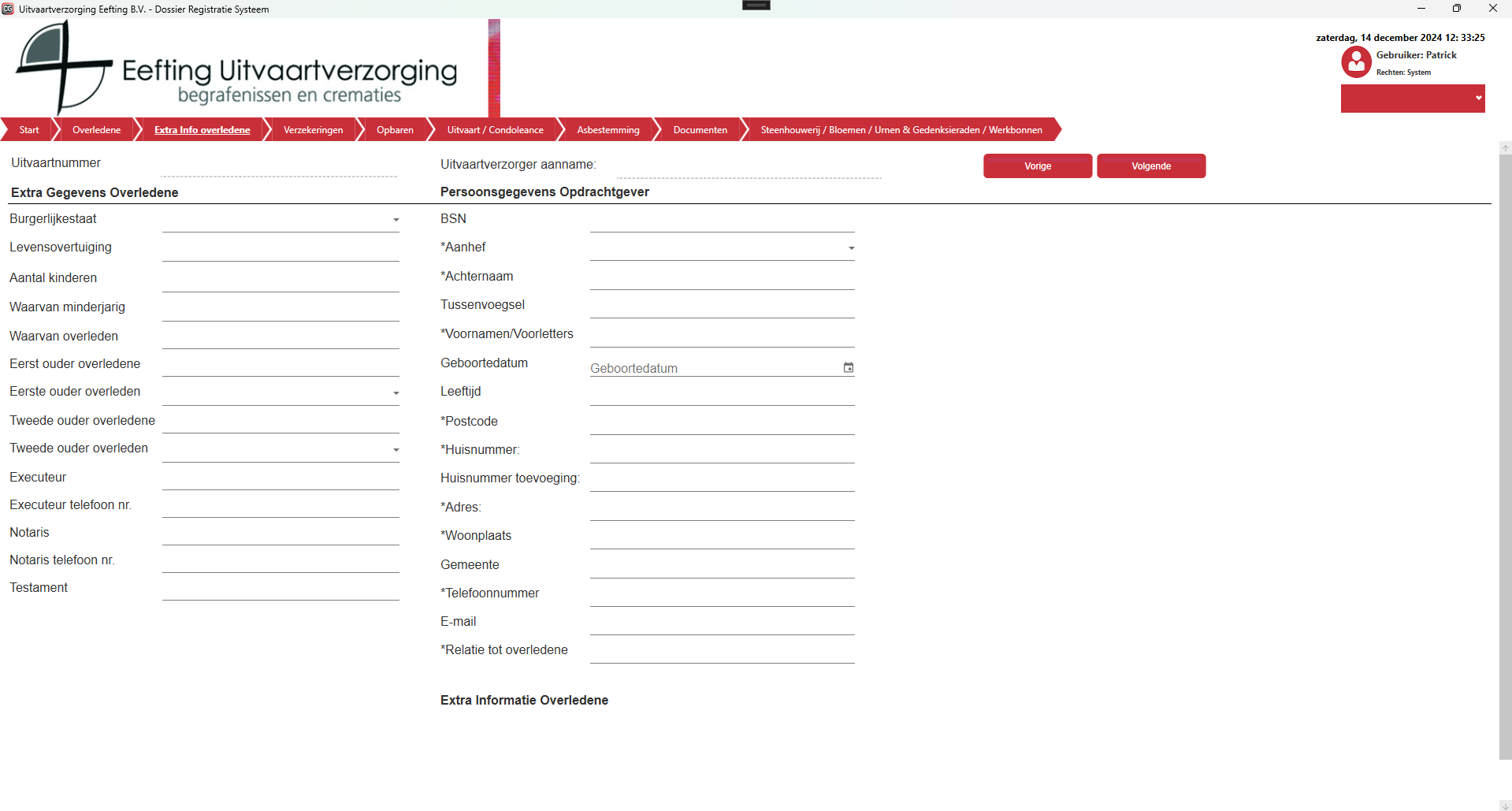Expand the Aanhef dropdown
Image resolution: width=1512 pixels, height=811 pixels.
(851, 249)
